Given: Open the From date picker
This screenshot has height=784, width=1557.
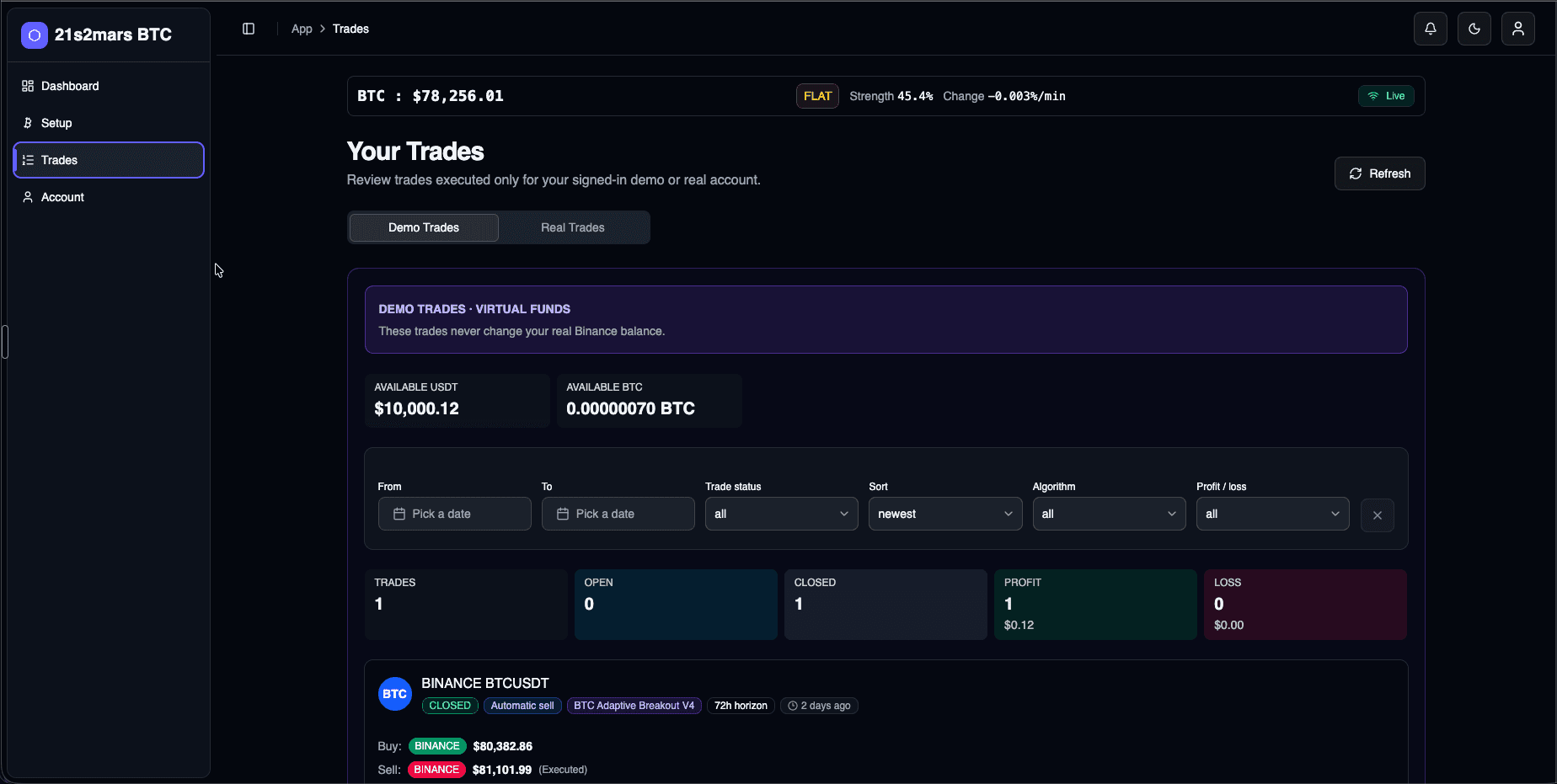Looking at the screenshot, I should pyautogui.click(x=454, y=514).
